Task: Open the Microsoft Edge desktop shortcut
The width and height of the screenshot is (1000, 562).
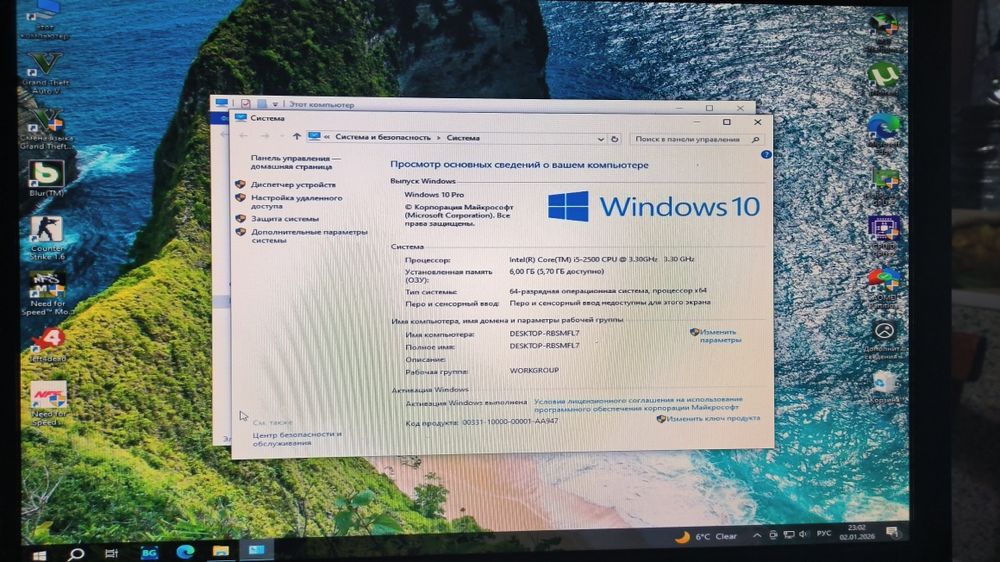Action: pyautogui.click(x=883, y=134)
